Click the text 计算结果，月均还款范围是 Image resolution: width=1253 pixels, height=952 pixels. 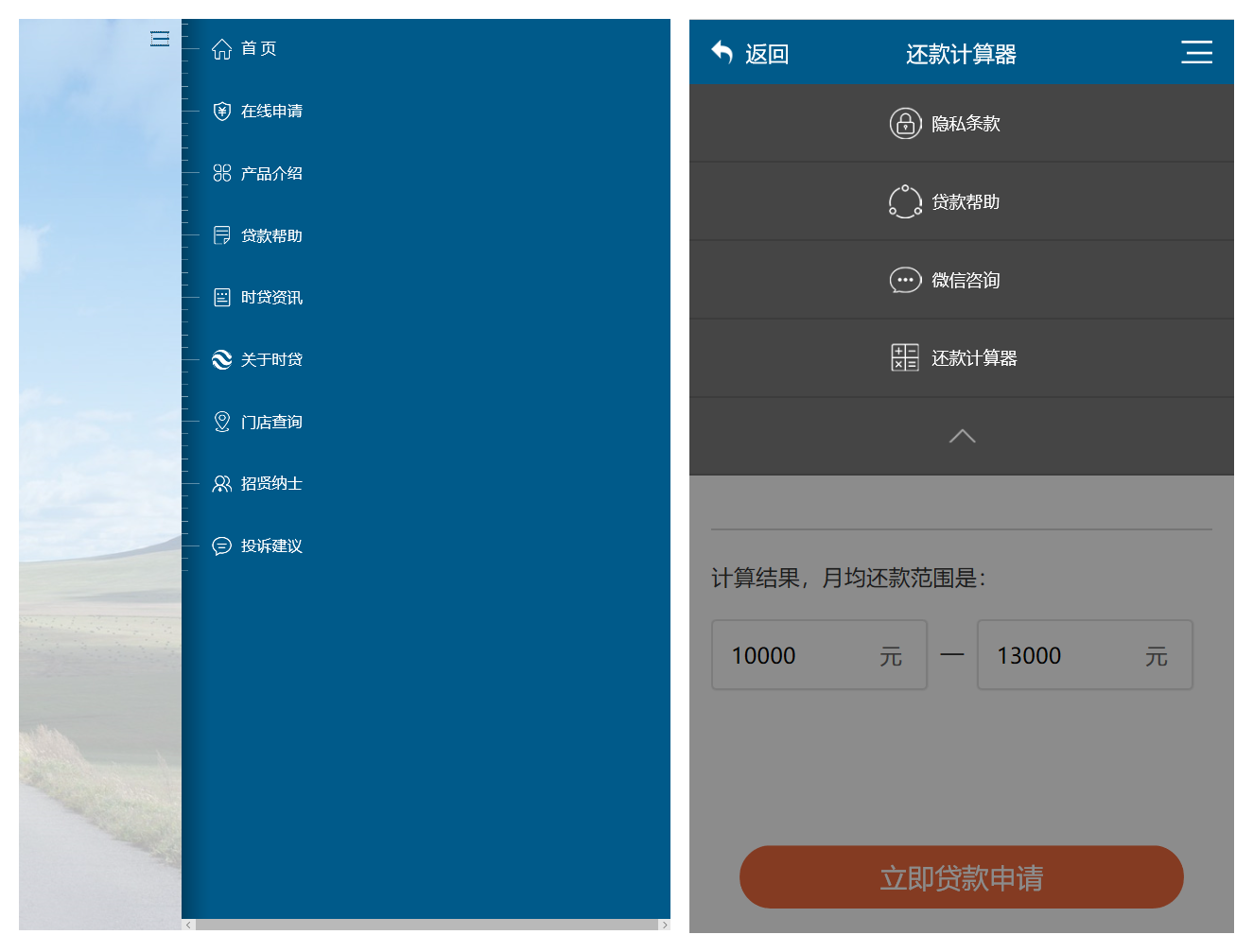pos(848,578)
